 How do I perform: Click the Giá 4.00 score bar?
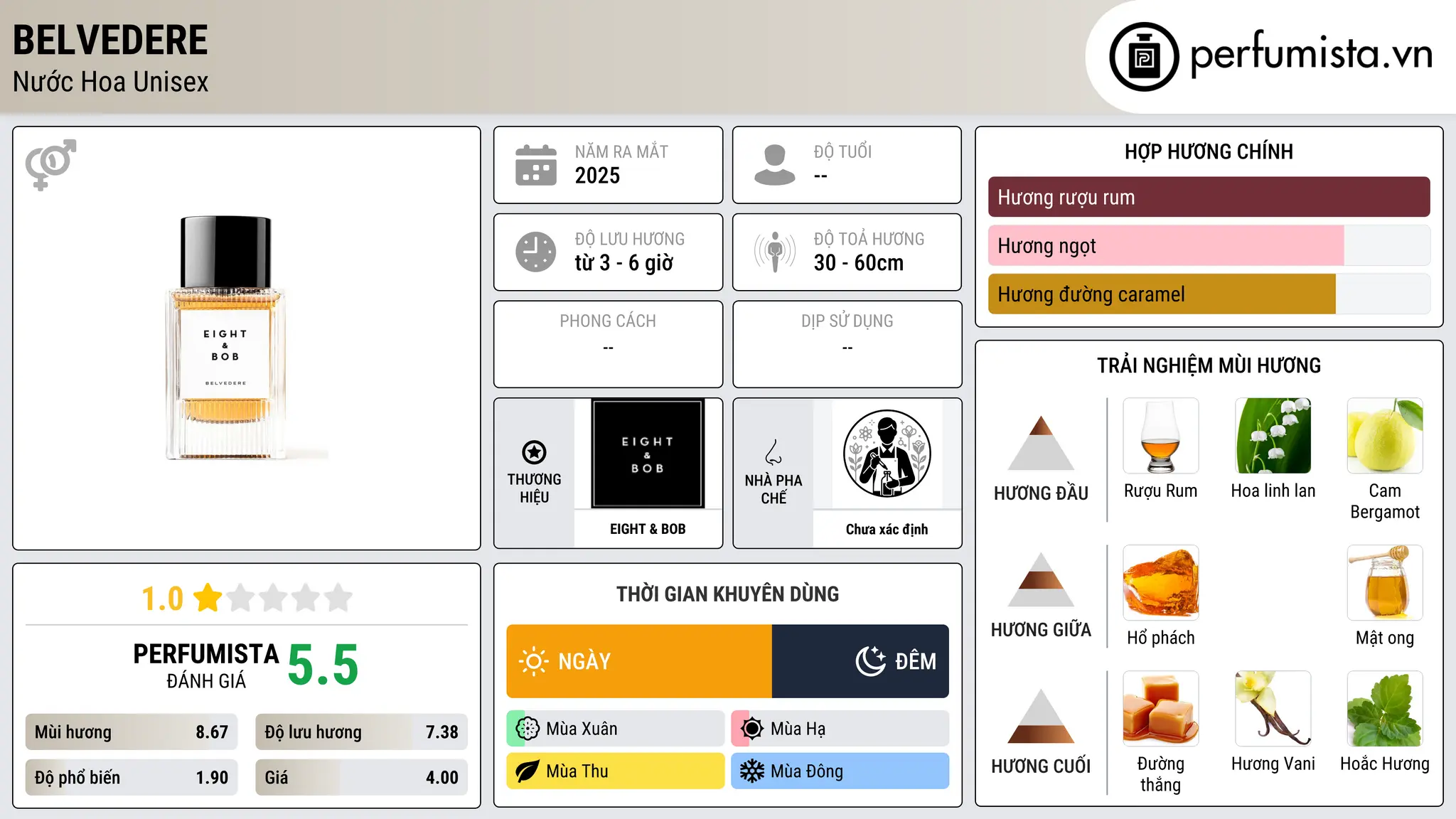coord(361,777)
